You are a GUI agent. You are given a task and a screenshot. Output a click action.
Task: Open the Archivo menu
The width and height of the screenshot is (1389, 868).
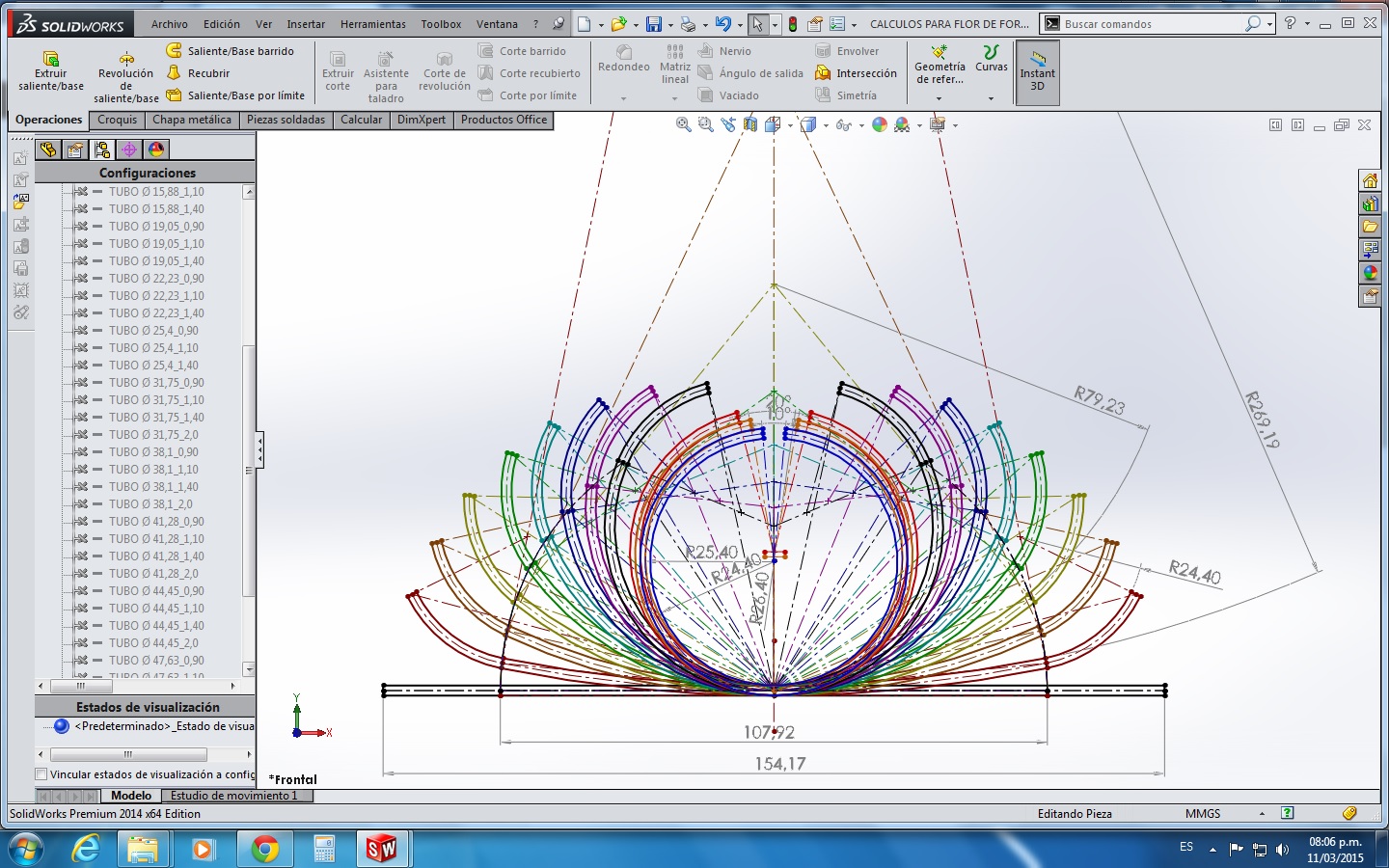tap(169, 24)
